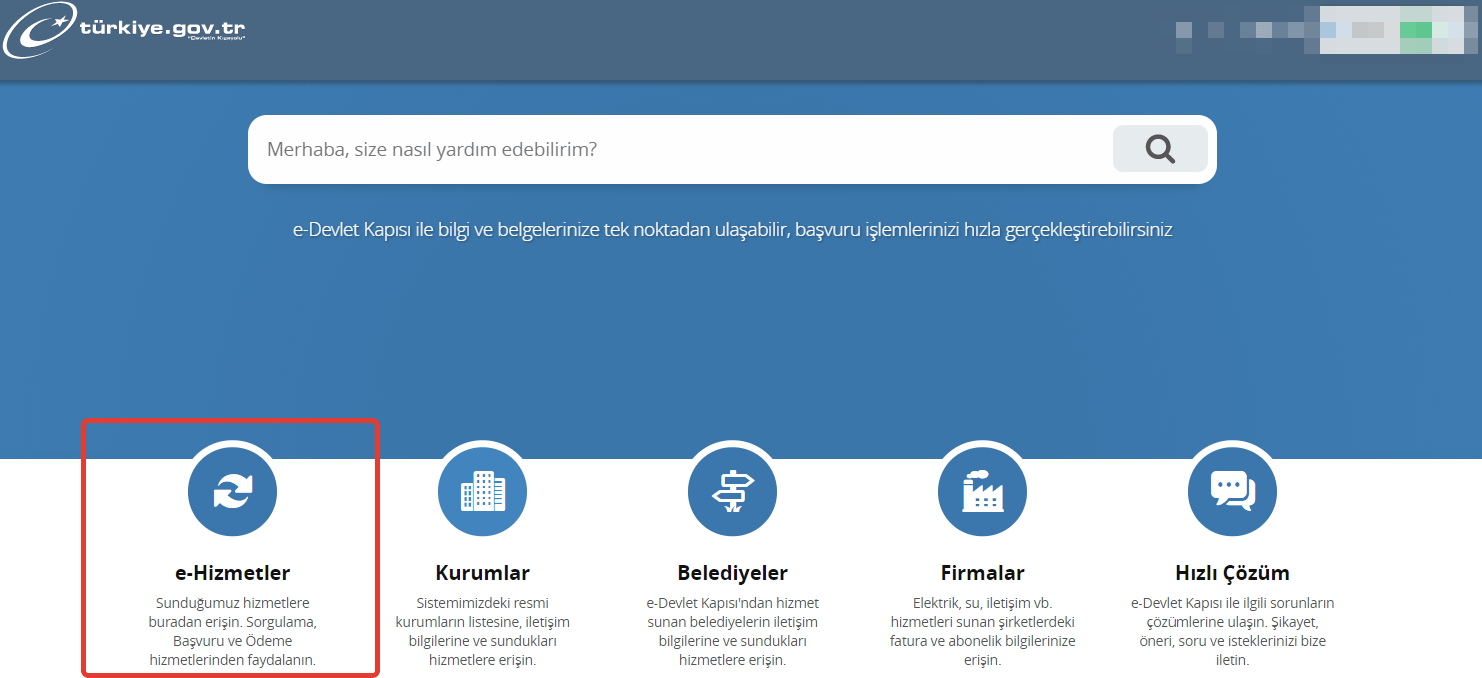Viewport: 1482px width, 678px height.
Task: Click the Belediyeler card description
Action: pyautogui.click(x=732, y=630)
